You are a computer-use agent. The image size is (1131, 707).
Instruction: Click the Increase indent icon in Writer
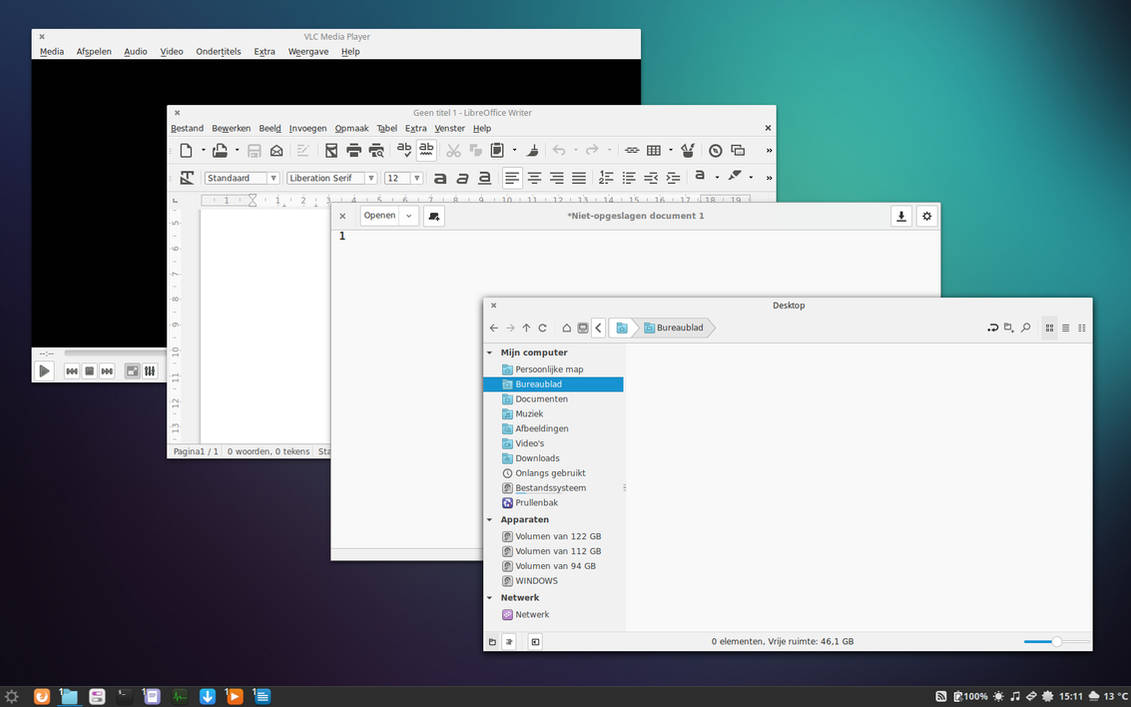pos(673,177)
